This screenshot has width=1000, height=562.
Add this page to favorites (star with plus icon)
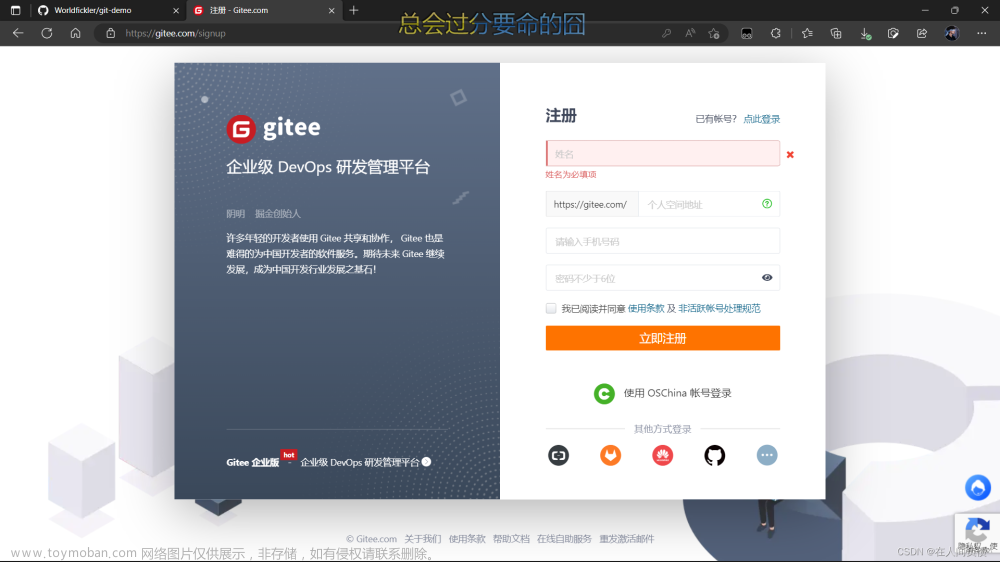[x=714, y=33]
